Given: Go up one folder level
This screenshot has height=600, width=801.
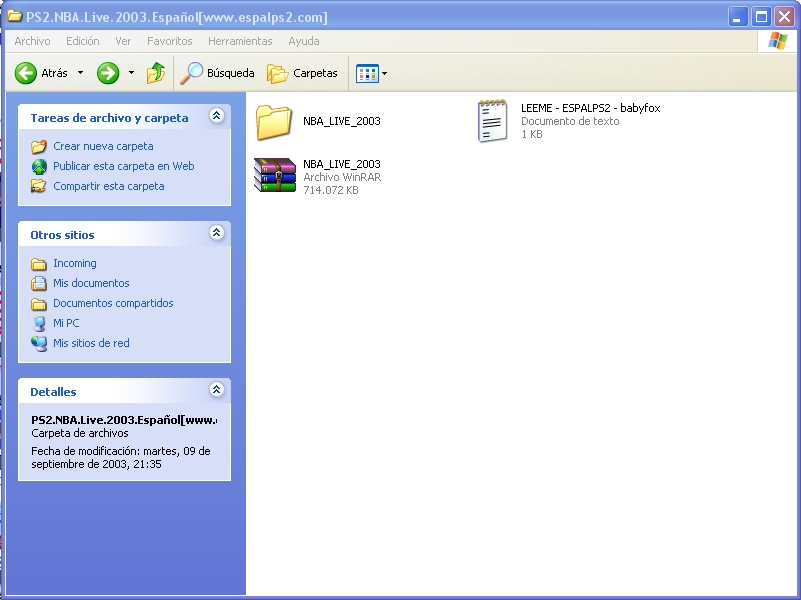Looking at the screenshot, I should coord(156,73).
